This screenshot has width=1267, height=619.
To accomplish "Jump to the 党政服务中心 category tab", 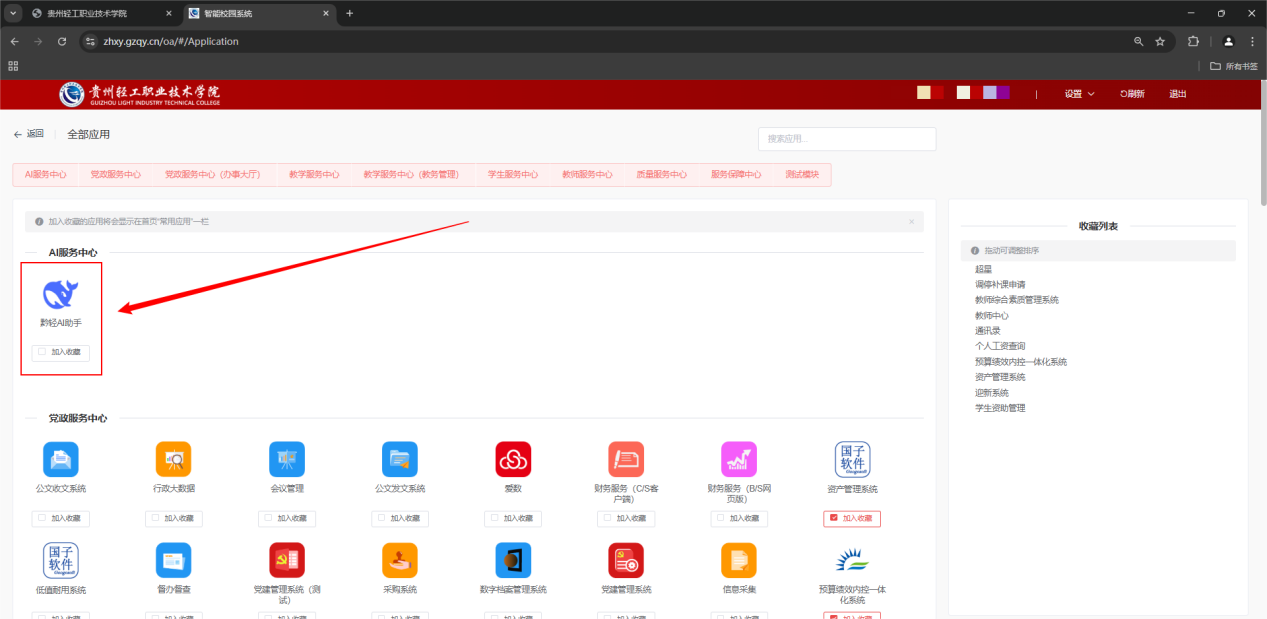I will point(115,174).
